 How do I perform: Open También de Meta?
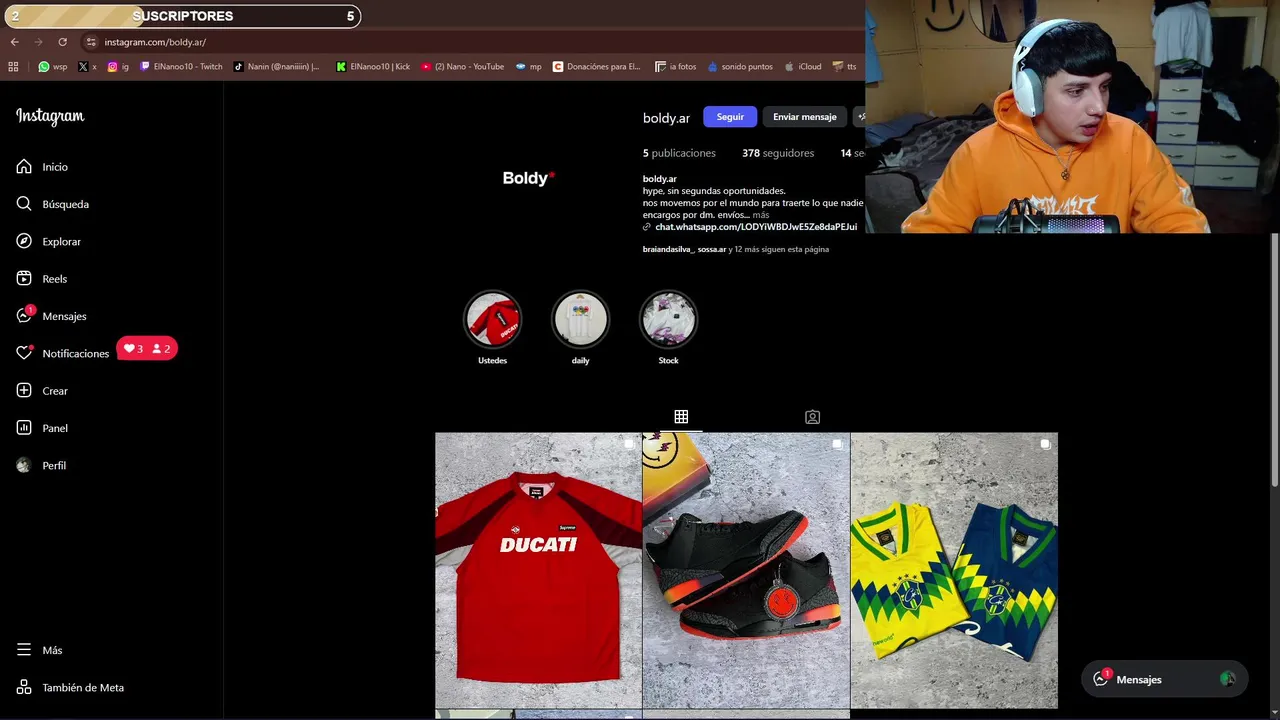pos(70,688)
